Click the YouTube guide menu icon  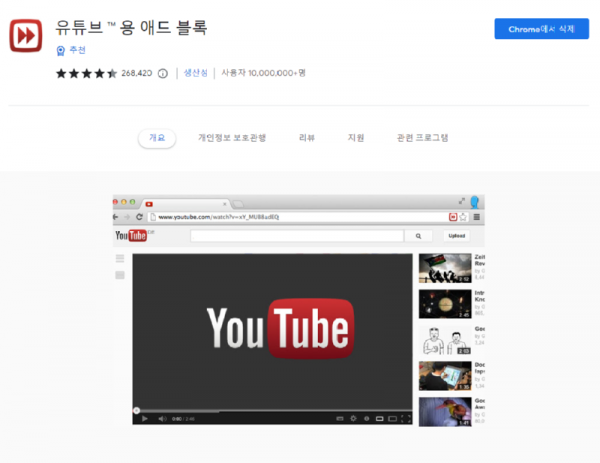click(120, 259)
